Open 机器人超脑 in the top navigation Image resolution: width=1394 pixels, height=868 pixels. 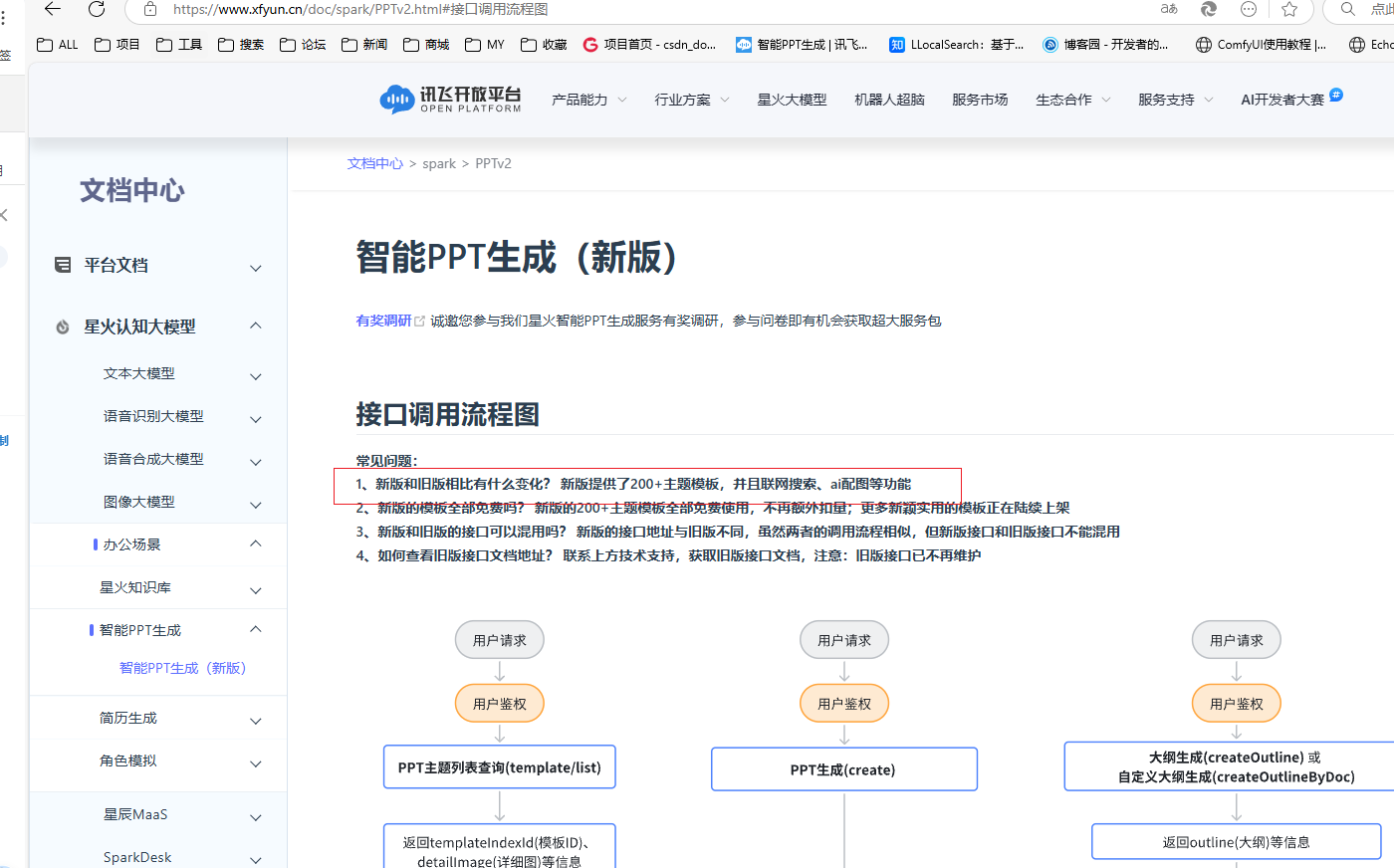[889, 100]
